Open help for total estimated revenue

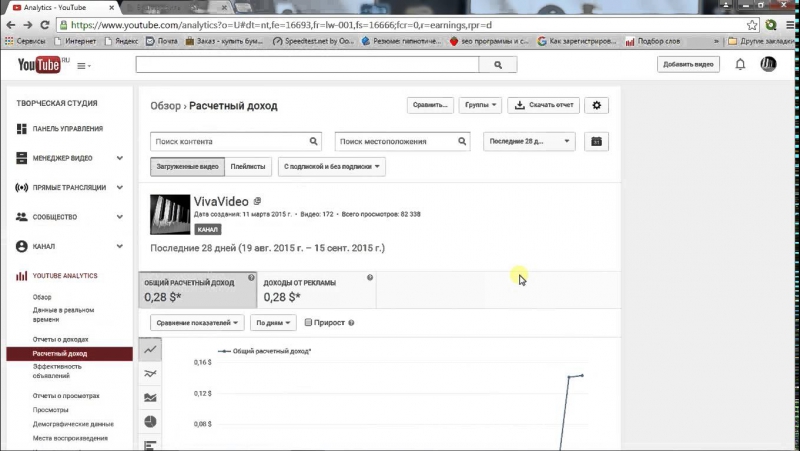tap(251, 278)
